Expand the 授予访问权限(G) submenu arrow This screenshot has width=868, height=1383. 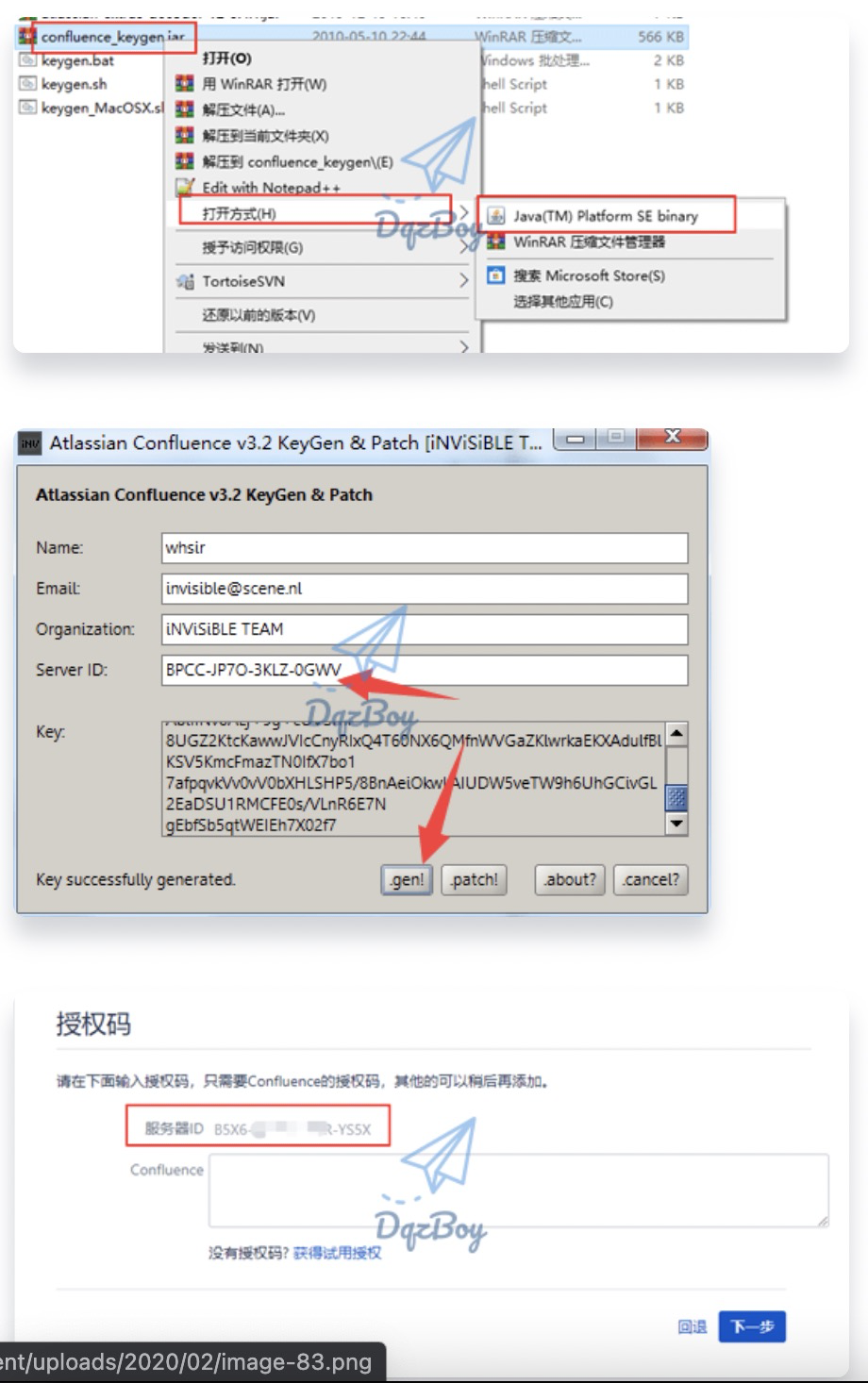pos(464,247)
